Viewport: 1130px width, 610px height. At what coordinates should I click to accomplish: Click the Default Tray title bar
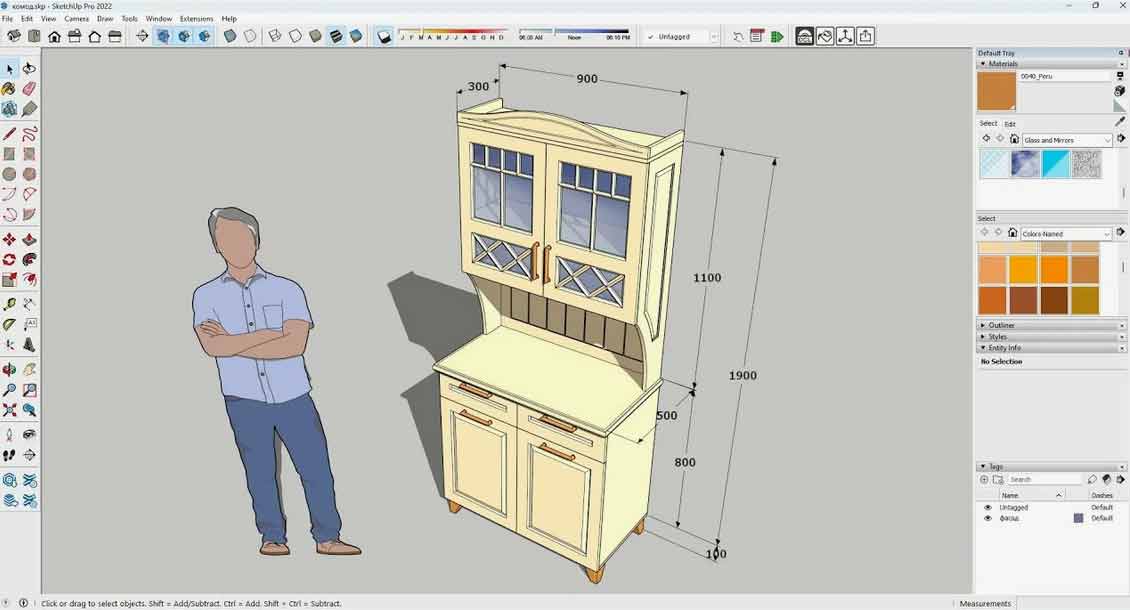(x=1050, y=53)
